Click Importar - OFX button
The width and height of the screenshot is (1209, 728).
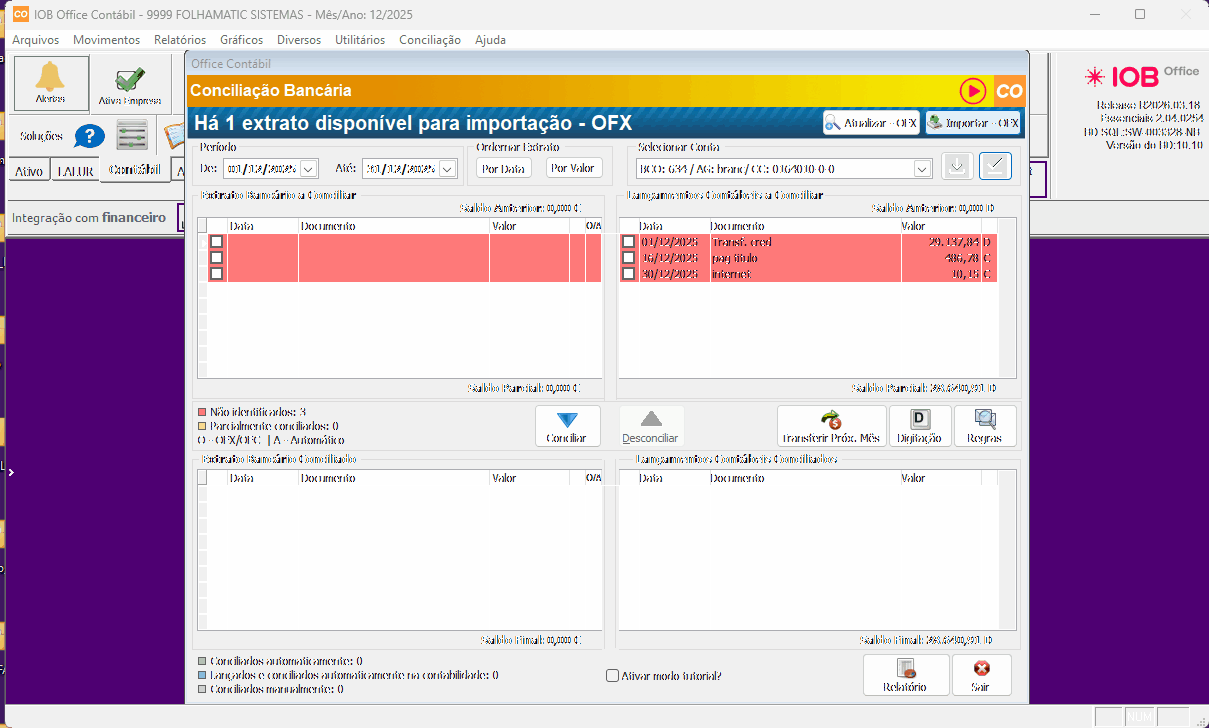point(972,123)
